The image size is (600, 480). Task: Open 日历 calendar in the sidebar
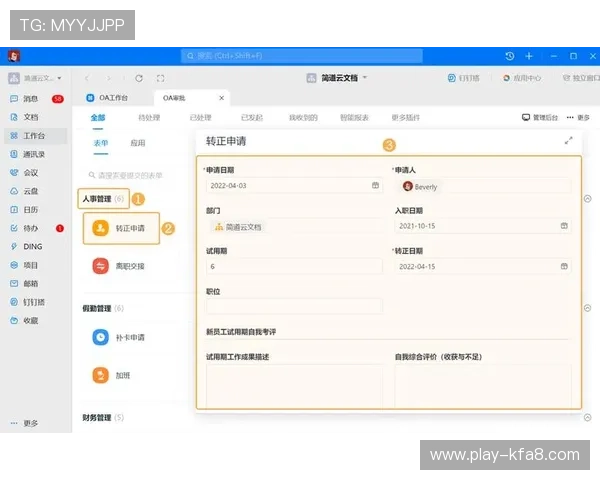[24, 209]
